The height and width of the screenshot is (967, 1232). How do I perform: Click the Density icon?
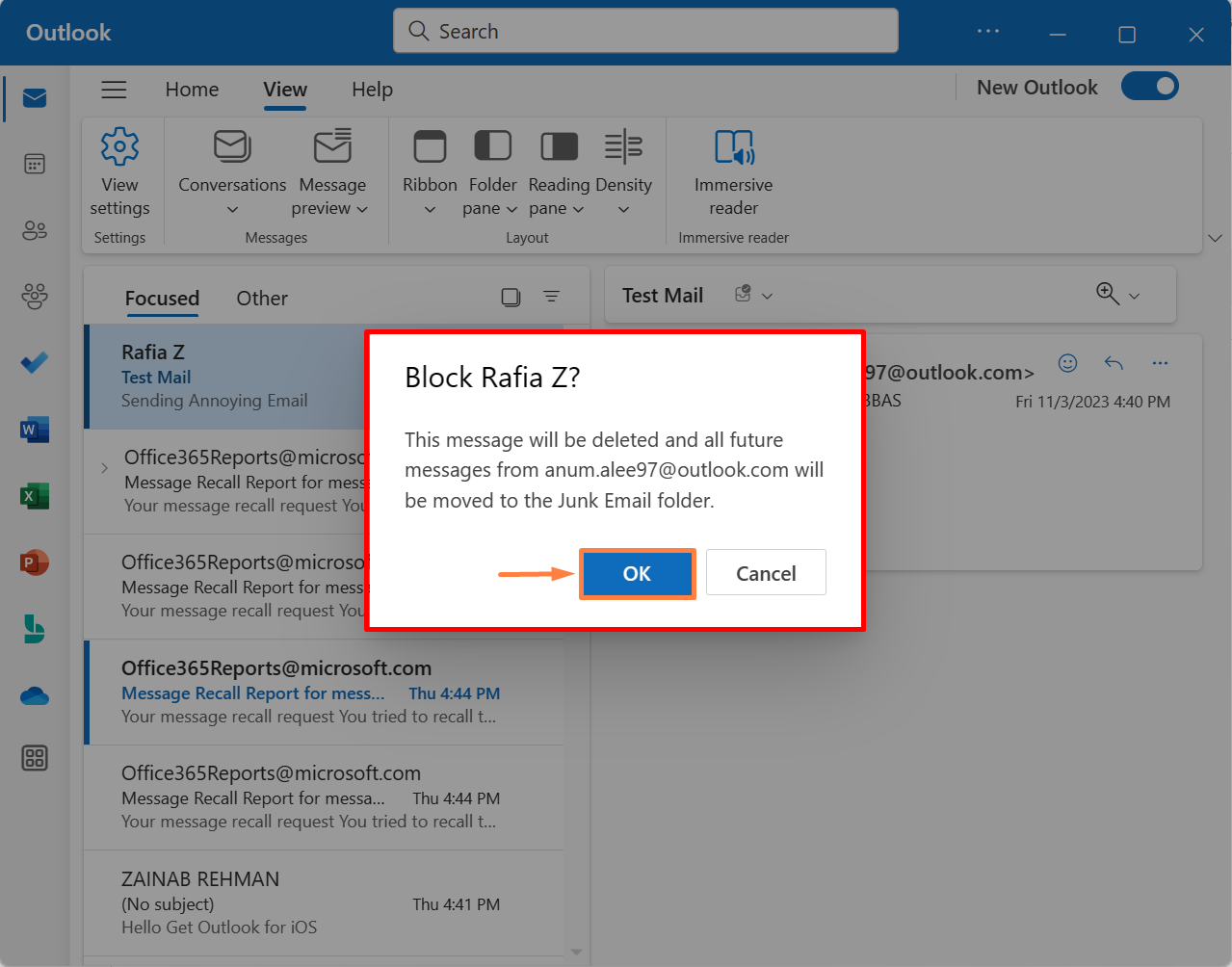click(x=623, y=146)
